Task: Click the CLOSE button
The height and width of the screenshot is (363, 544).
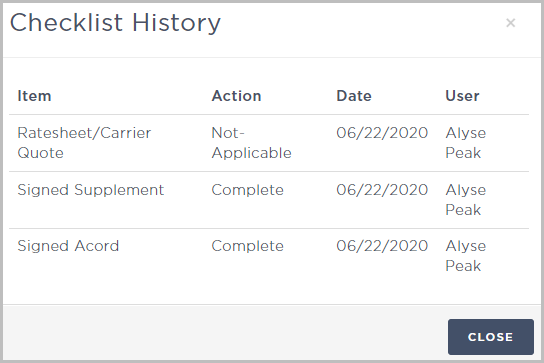Action: click(491, 337)
